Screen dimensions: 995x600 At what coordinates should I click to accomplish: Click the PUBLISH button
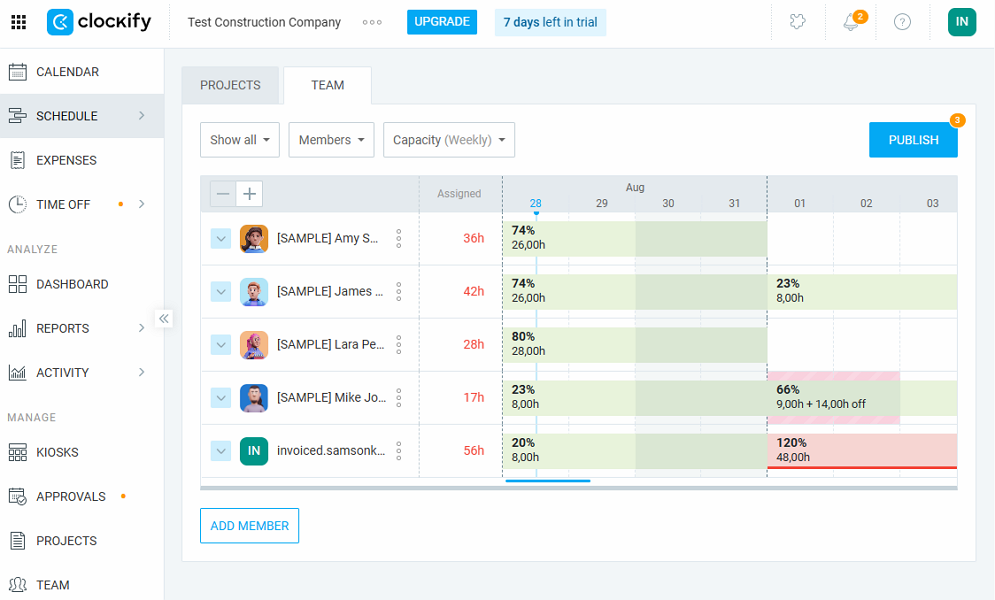pos(912,140)
